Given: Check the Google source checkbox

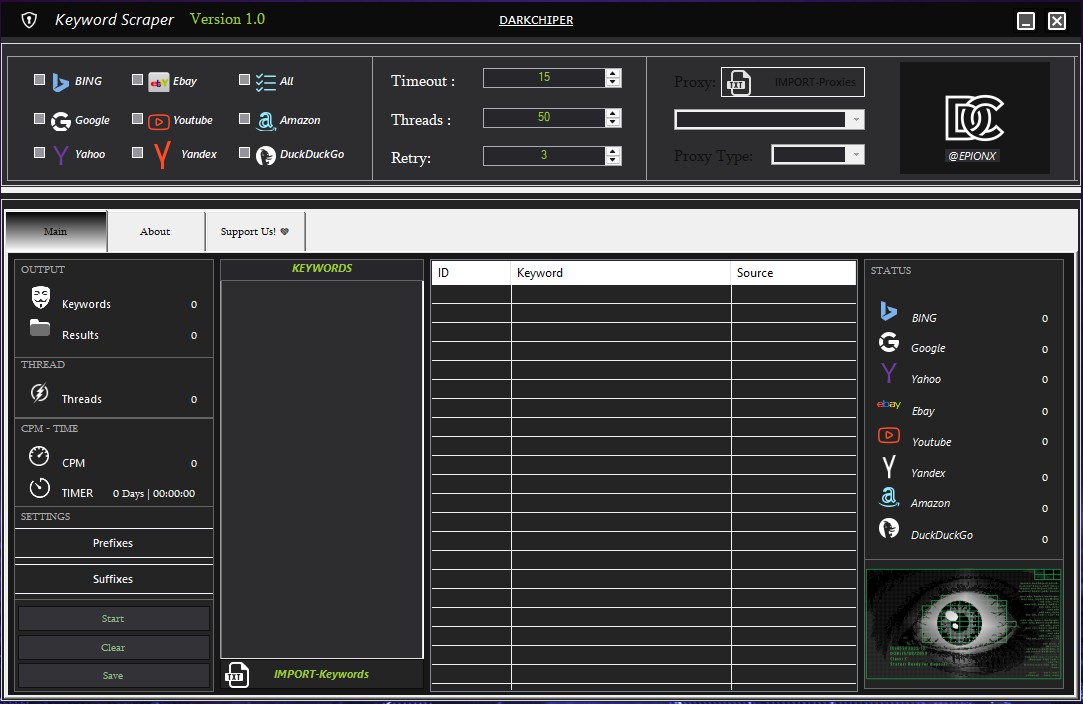Looking at the screenshot, I should click(39, 119).
